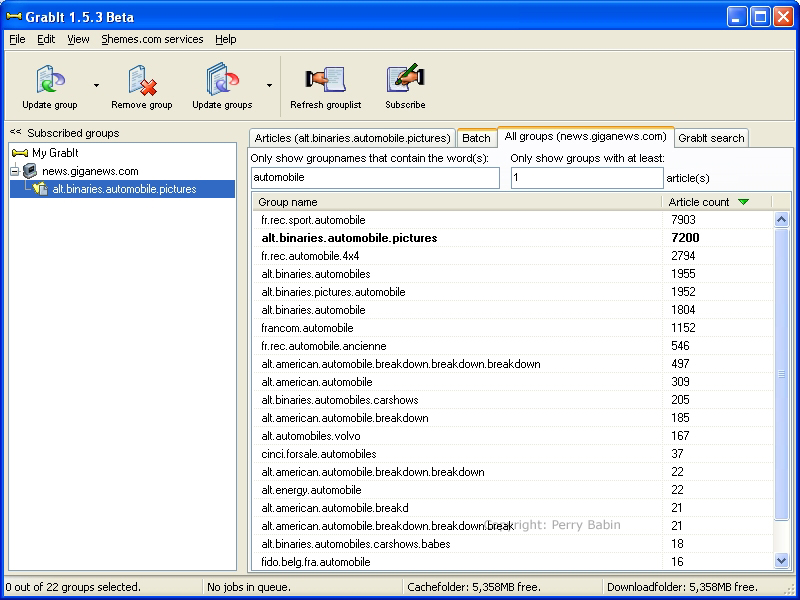Open the GrabIt search tab
The image size is (800, 600).
point(711,138)
